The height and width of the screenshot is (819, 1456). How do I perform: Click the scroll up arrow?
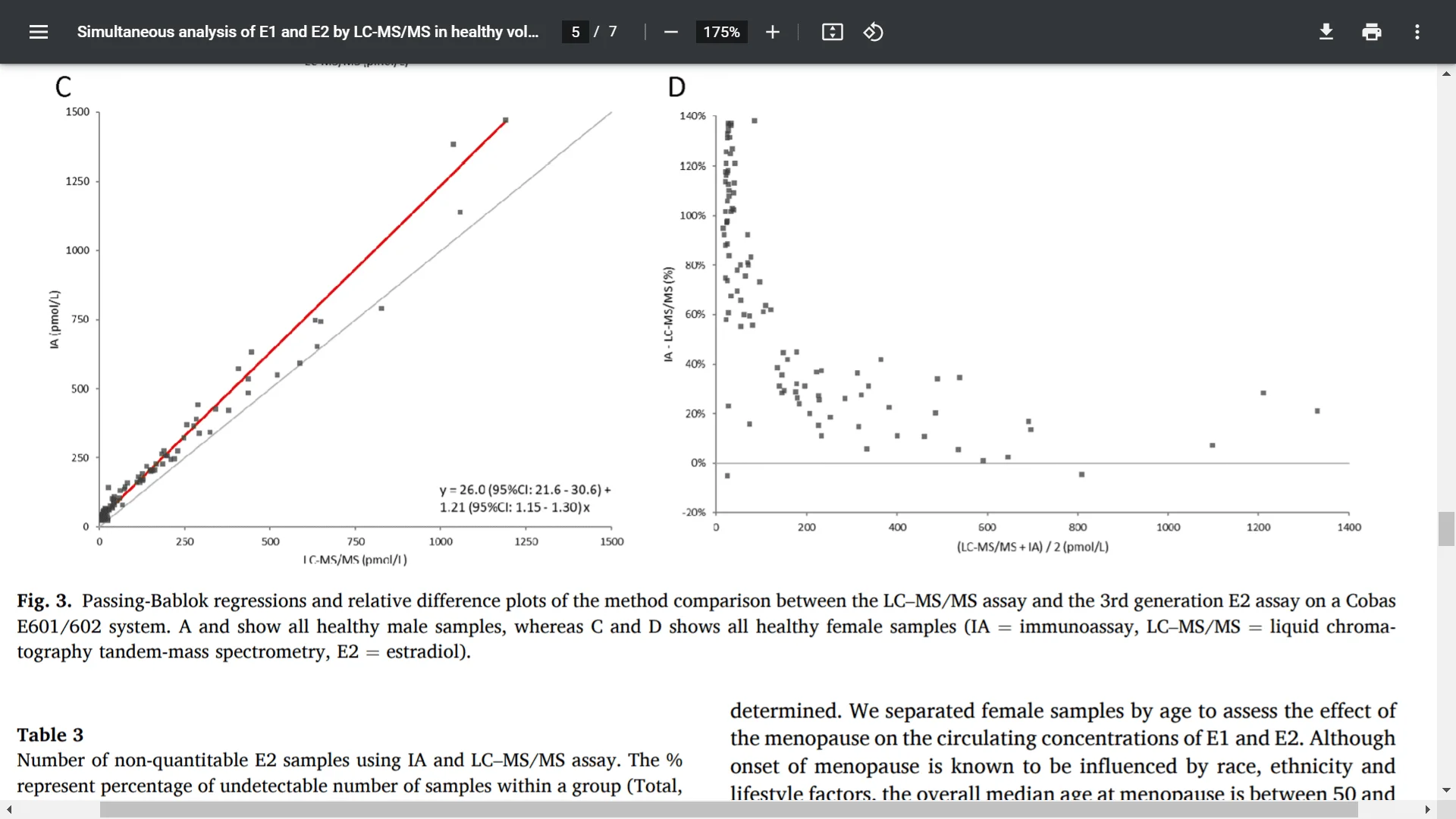(1446, 74)
